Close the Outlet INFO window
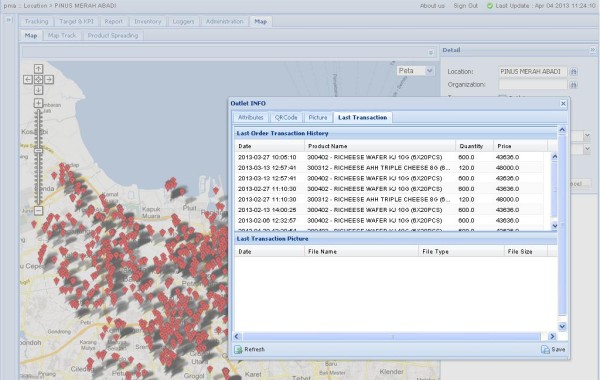Viewport: 600px width, 380px height. pyautogui.click(x=563, y=103)
